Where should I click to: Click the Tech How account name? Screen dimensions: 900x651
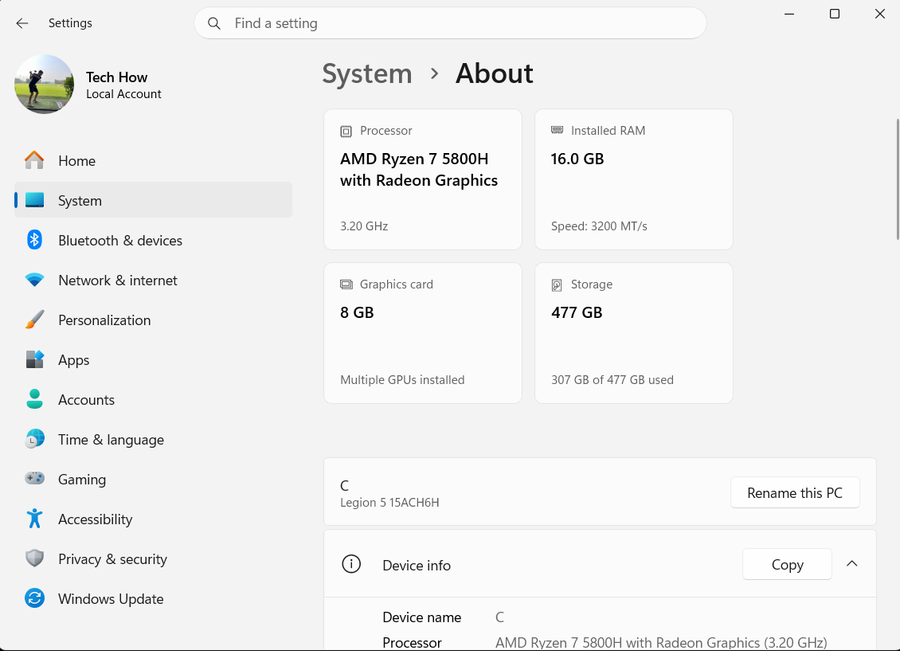pos(117,78)
